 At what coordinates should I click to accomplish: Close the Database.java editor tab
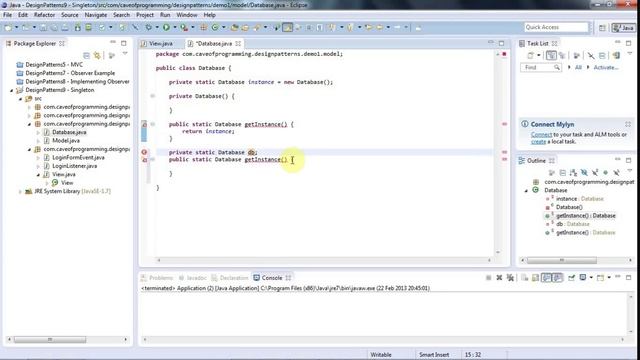238,43
